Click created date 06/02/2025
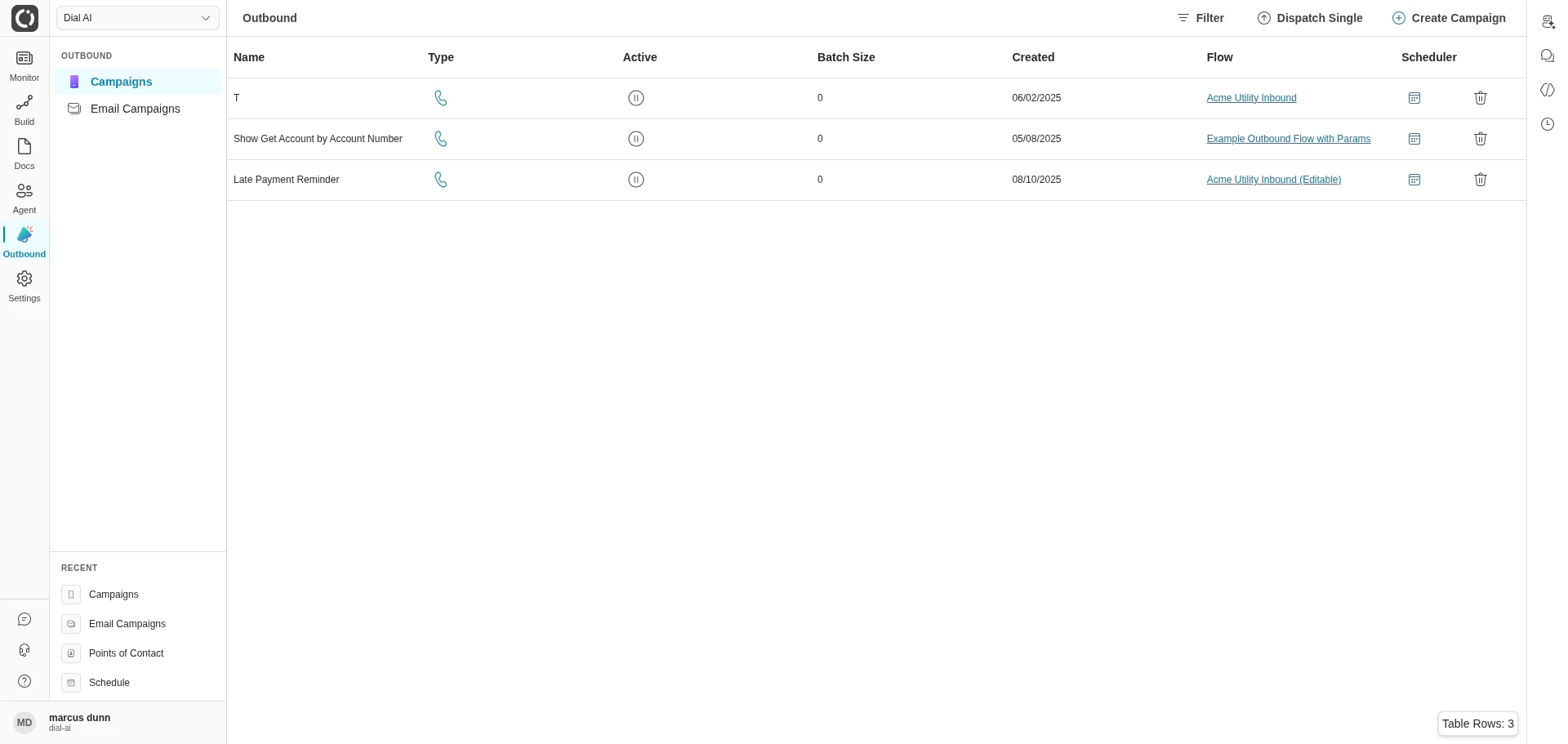The image size is (1568, 744). point(1036,98)
